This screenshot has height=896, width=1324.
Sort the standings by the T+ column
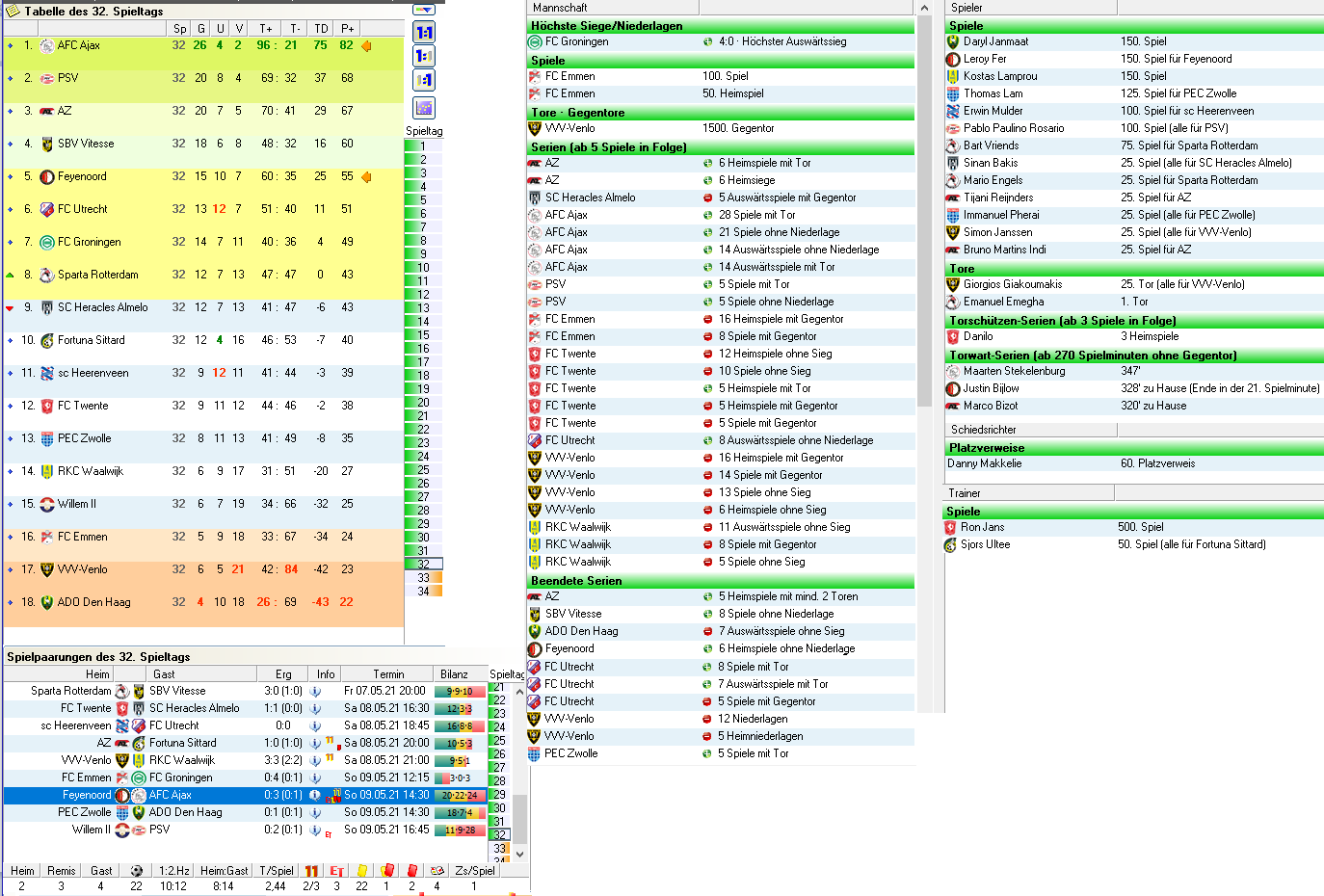coord(266,29)
